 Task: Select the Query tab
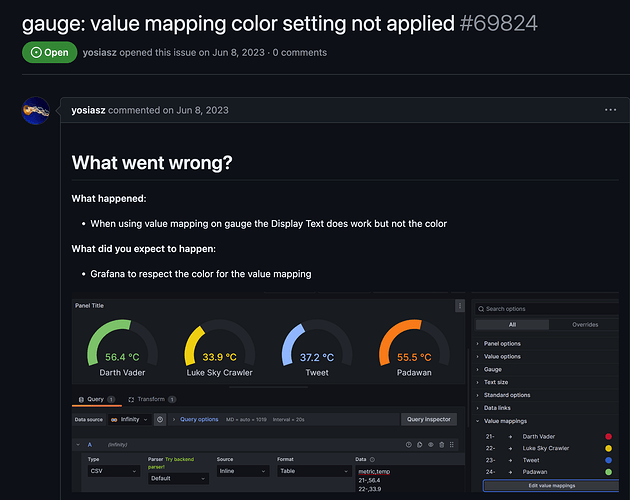pos(97,399)
